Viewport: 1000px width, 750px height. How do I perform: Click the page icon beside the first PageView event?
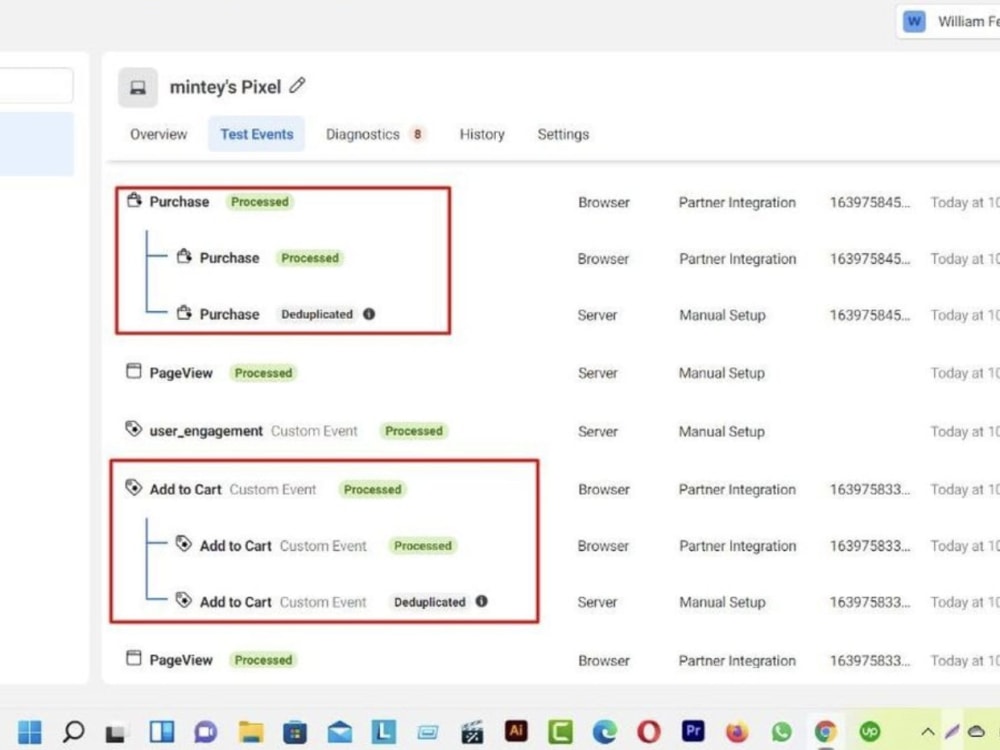(133, 371)
